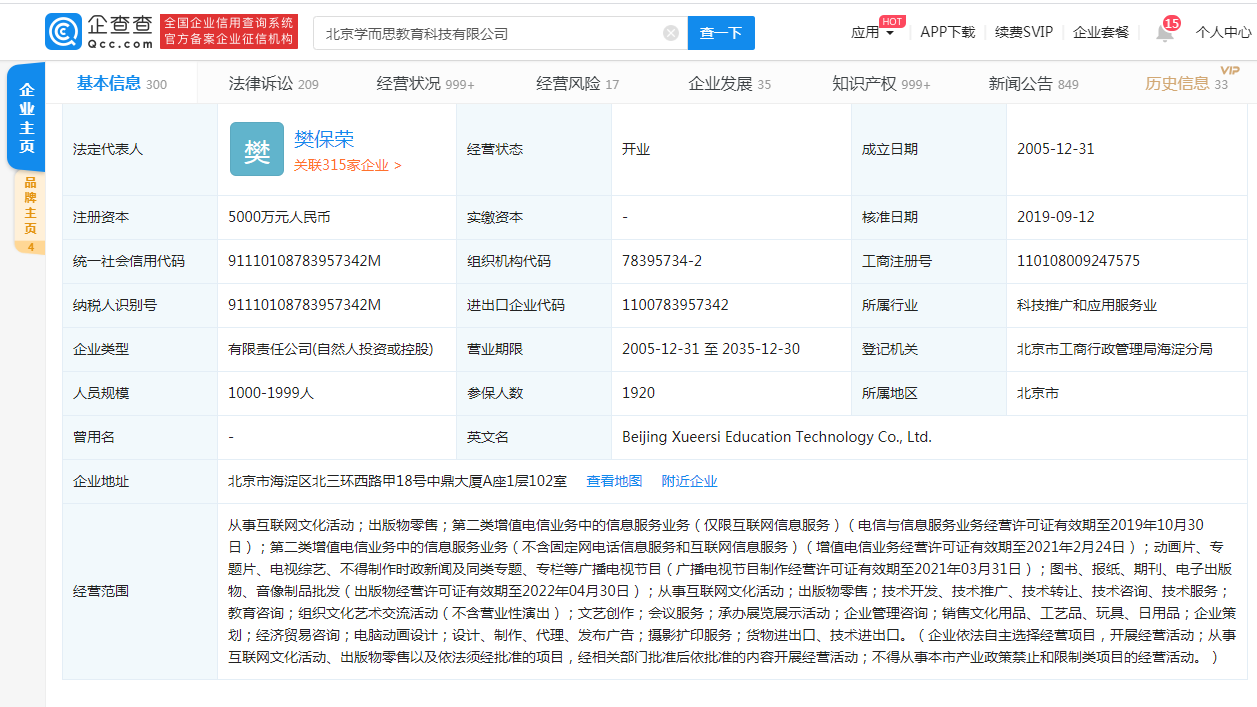Open the 企业发展 tab
Screen dimensions: 1257x707
(x=729, y=84)
